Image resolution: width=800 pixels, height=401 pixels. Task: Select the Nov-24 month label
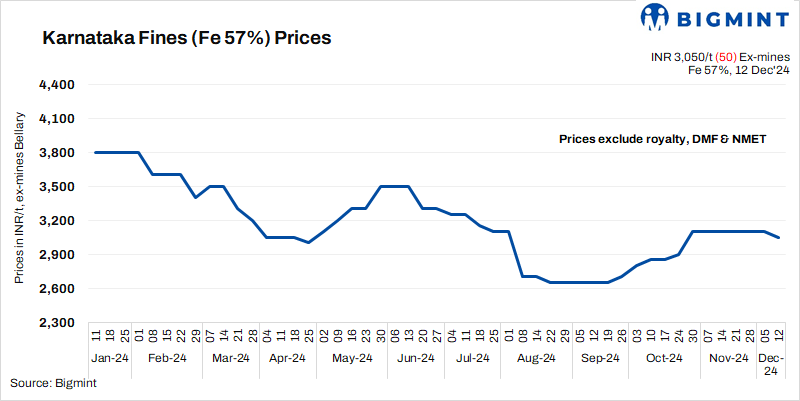tap(729, 358)
